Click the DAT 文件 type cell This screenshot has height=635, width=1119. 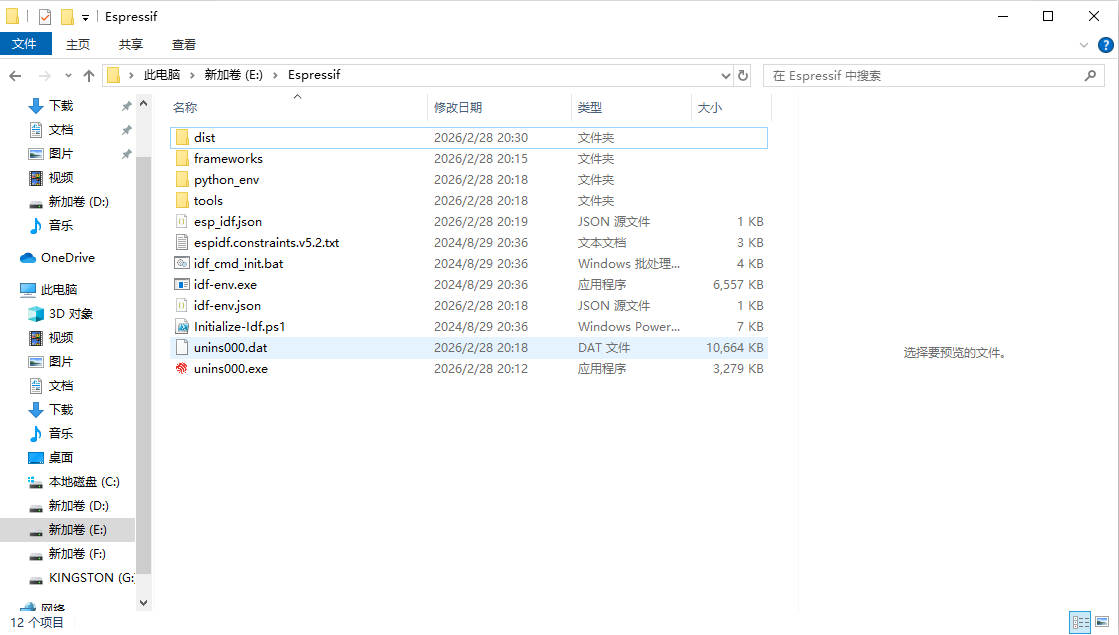pos(604,347)
